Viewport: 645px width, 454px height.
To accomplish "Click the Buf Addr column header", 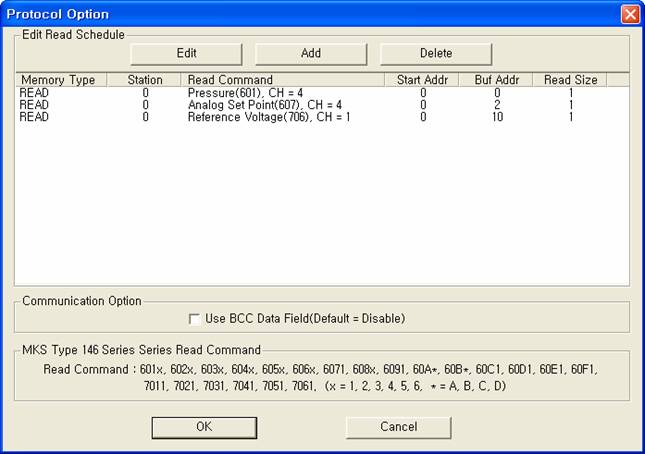I will pyautogui.click(x=496, y=80).
